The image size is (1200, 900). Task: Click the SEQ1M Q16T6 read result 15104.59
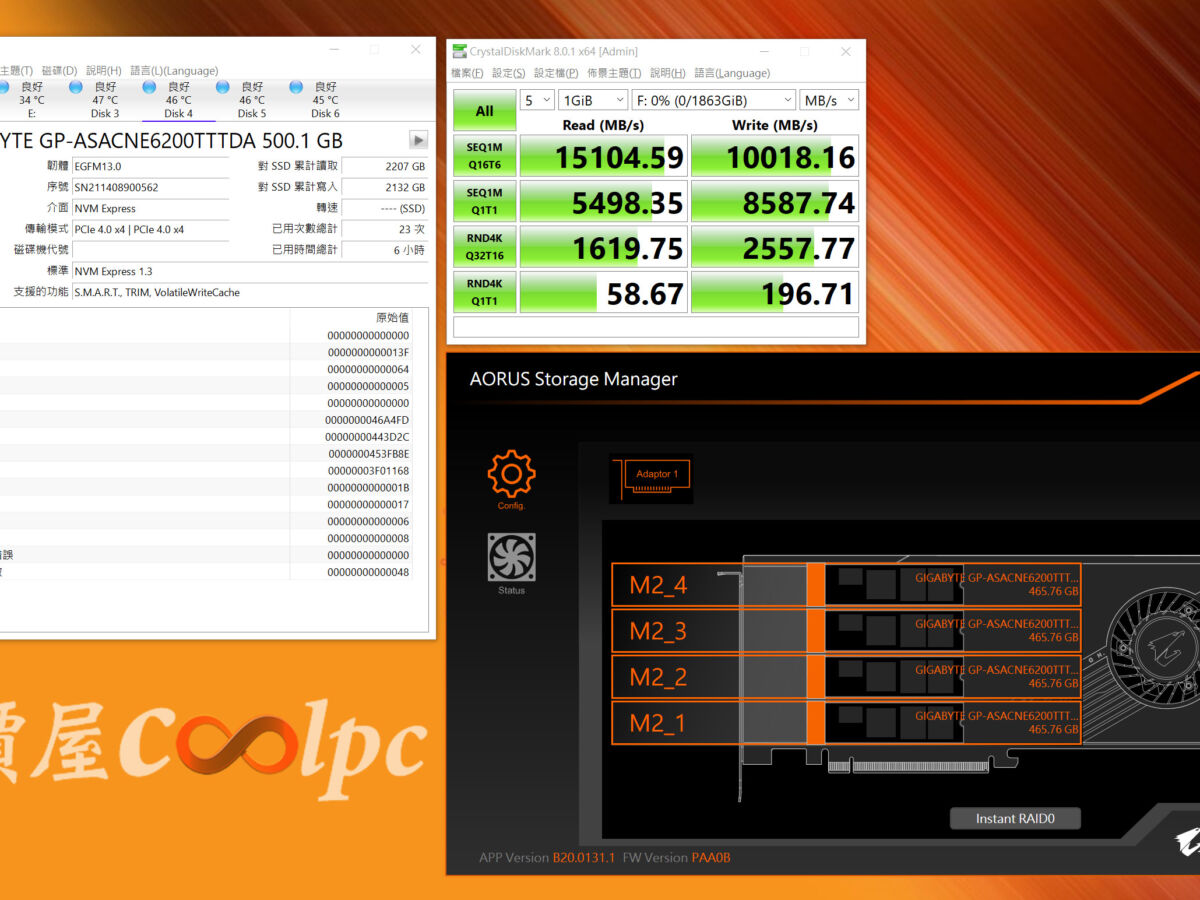604,156
